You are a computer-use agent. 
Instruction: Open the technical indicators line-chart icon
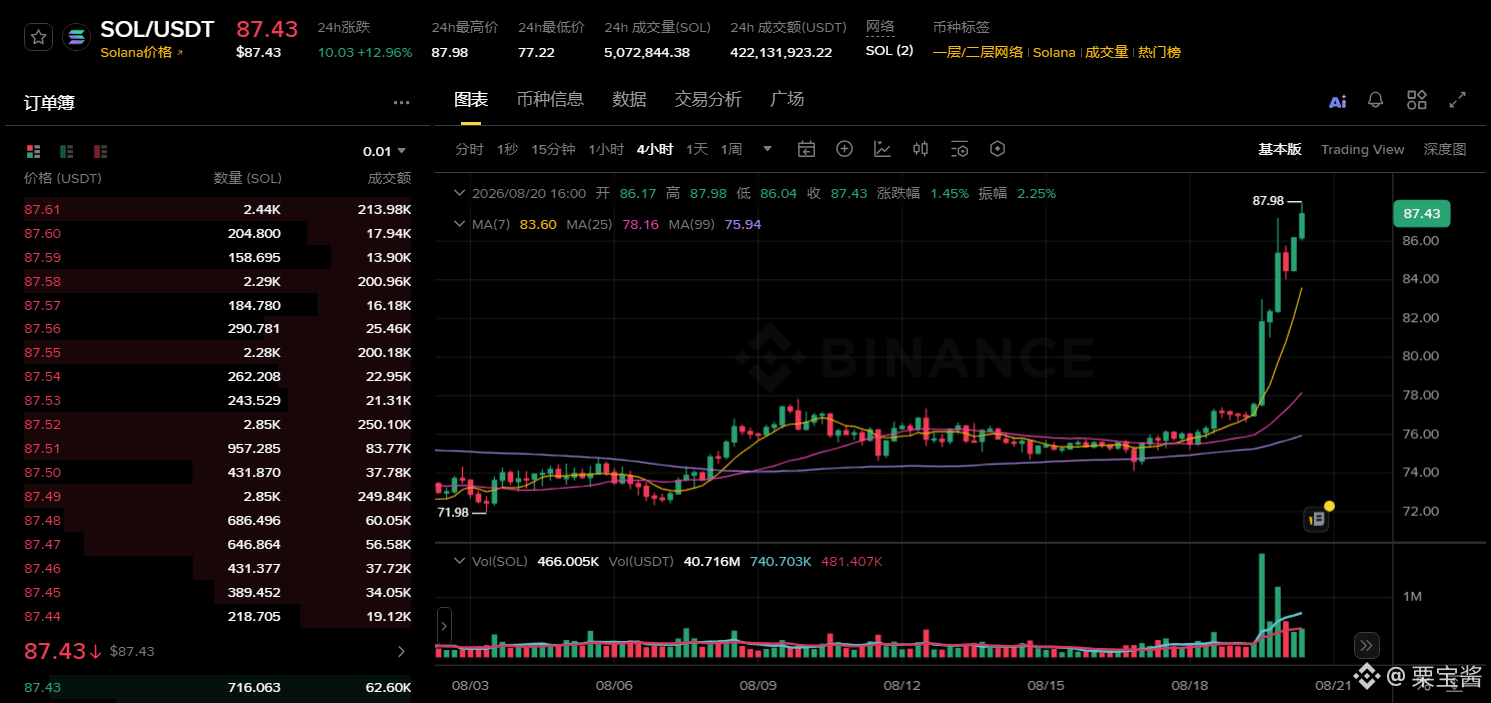[882, 149]
